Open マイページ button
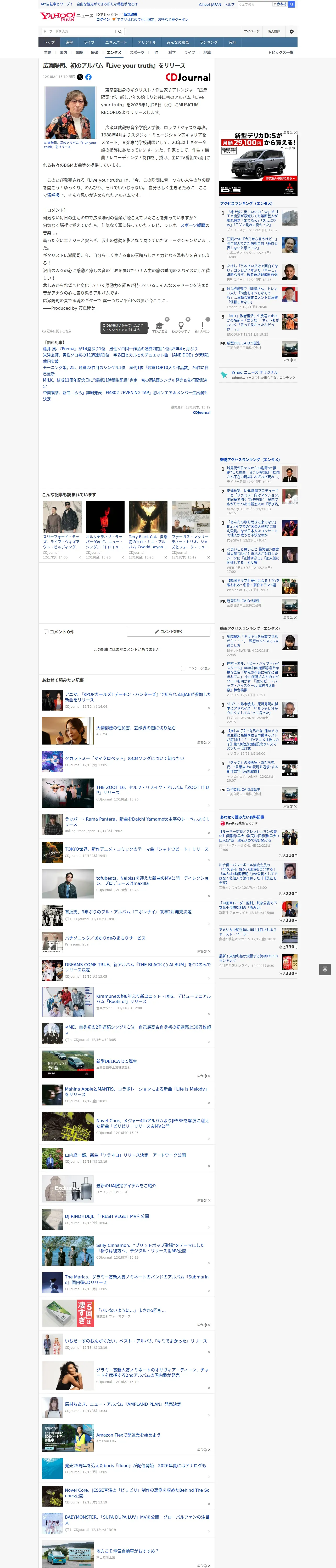336x1568 pixels. [252, 32]
